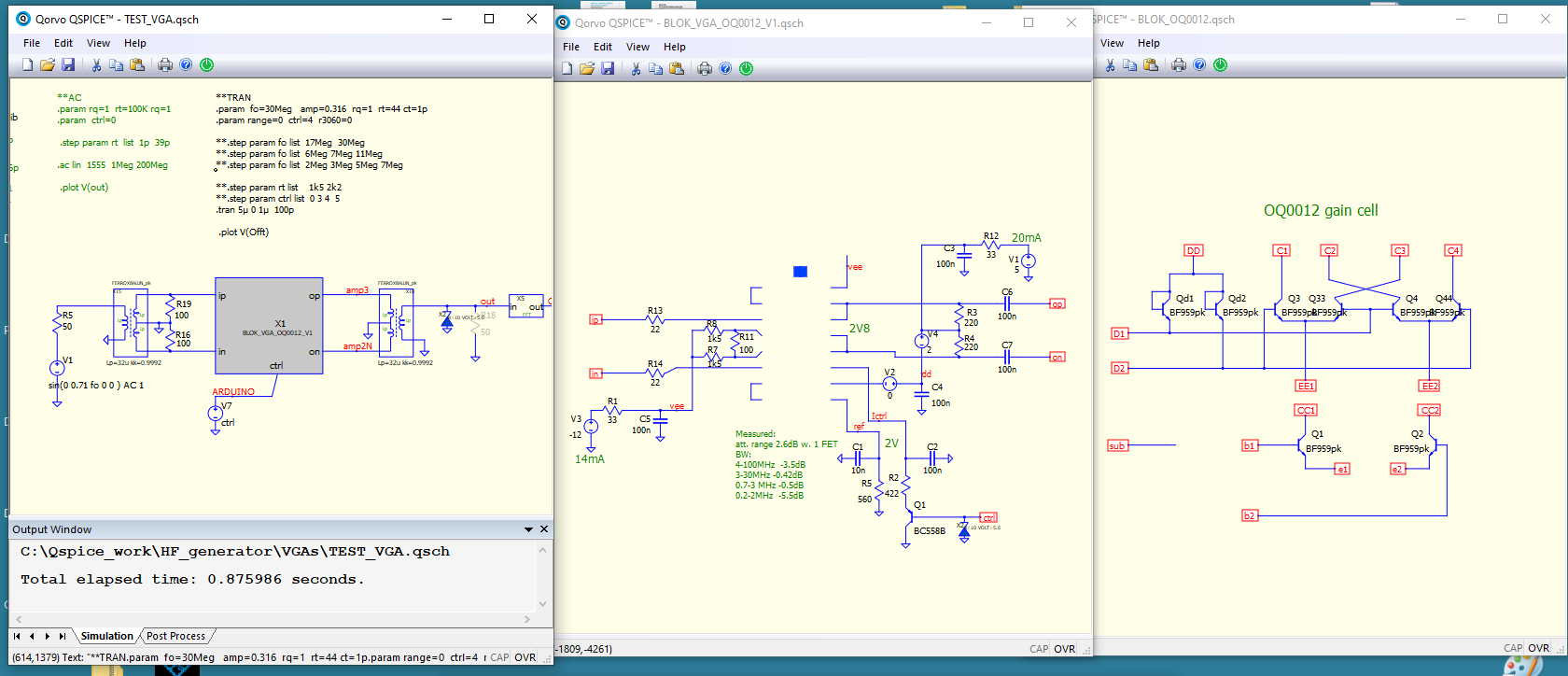1568x676 pixels.
Task: Cut selection in TEST_VGA window
Action: (96, 64)
